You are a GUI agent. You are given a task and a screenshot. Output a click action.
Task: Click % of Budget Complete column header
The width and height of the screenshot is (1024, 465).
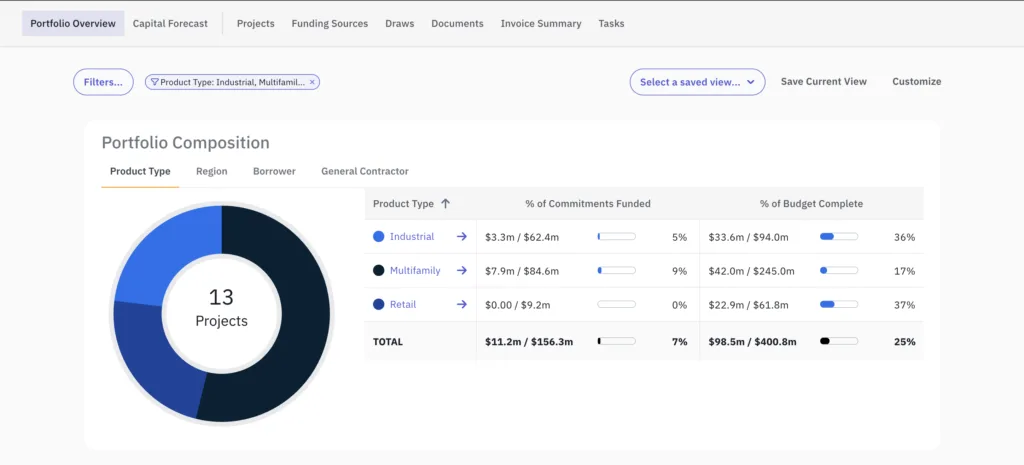pos(811,204)
